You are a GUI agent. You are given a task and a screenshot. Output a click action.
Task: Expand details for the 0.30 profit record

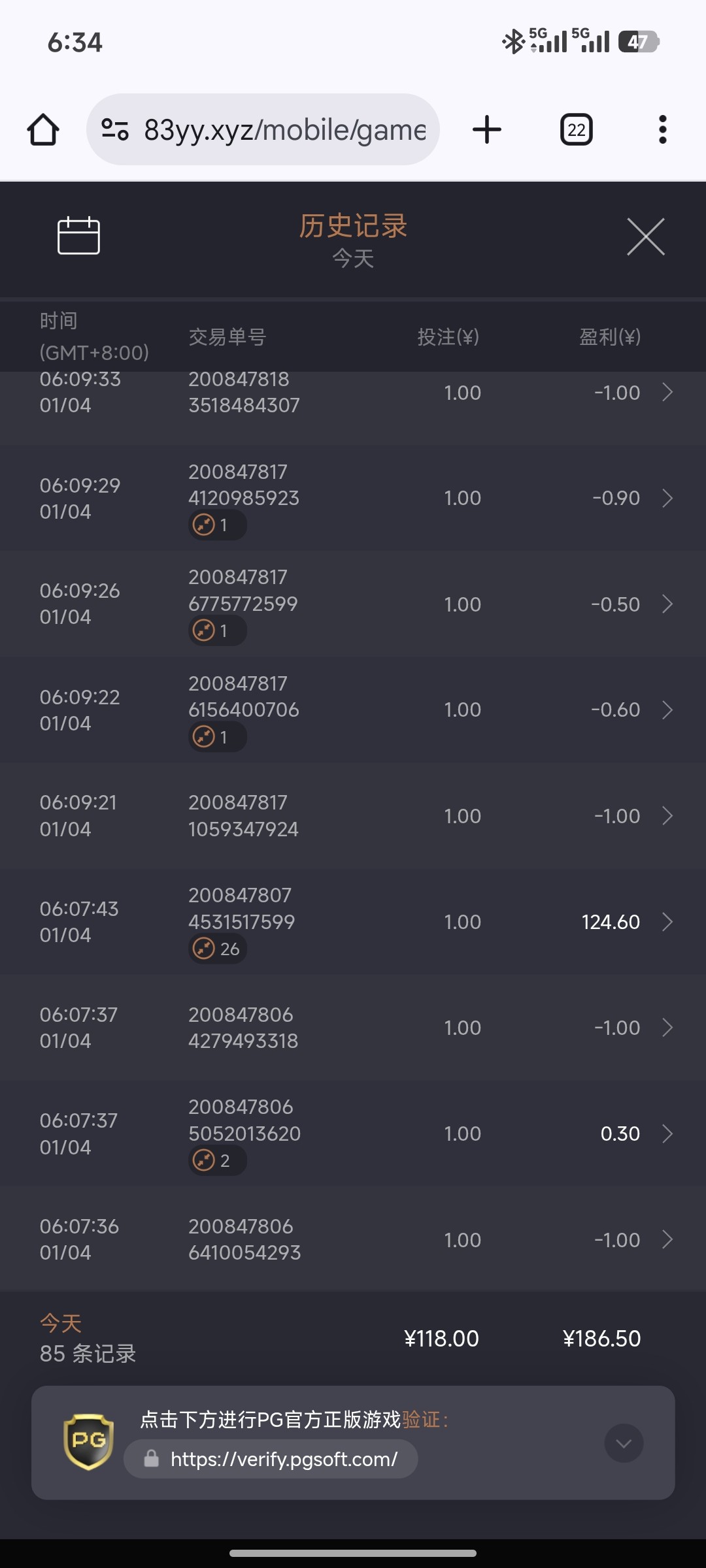(667, 1134)
